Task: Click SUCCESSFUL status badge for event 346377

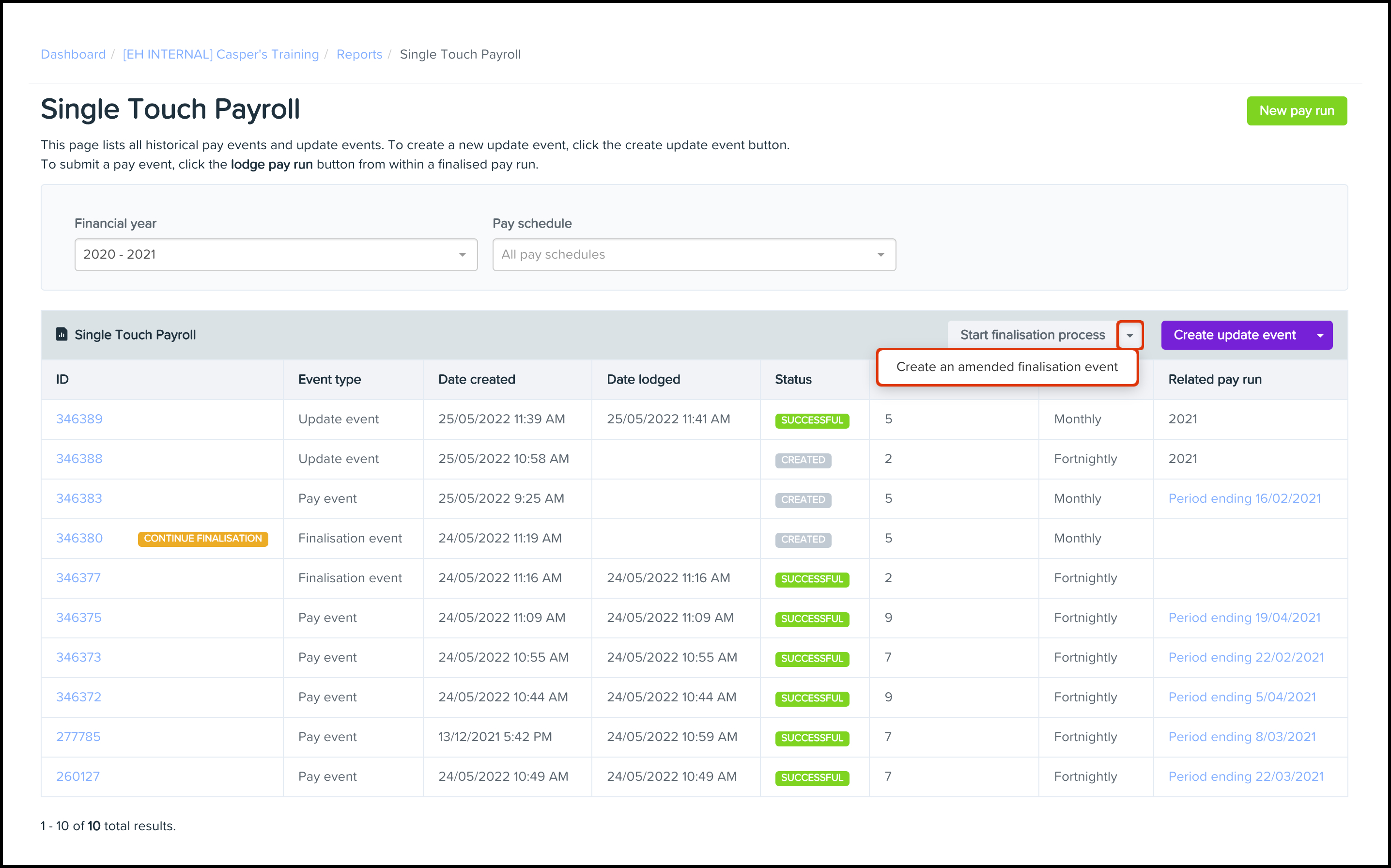Action: point(811,579)
